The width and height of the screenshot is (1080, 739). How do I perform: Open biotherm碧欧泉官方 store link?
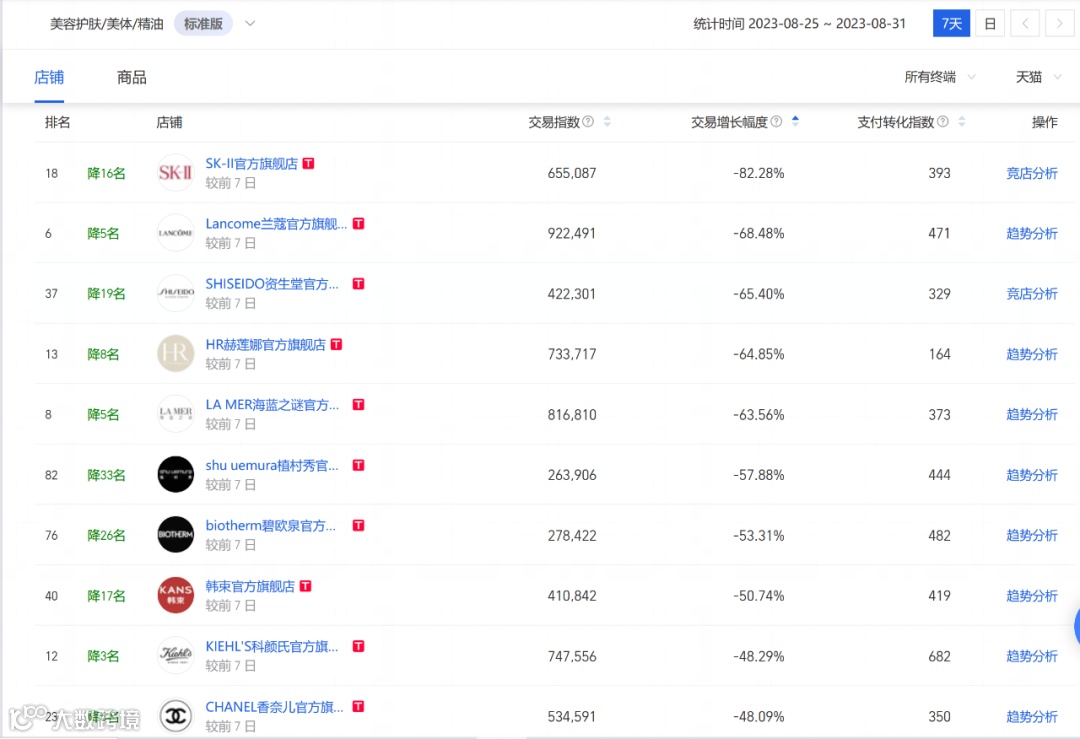tap(271, 525)
